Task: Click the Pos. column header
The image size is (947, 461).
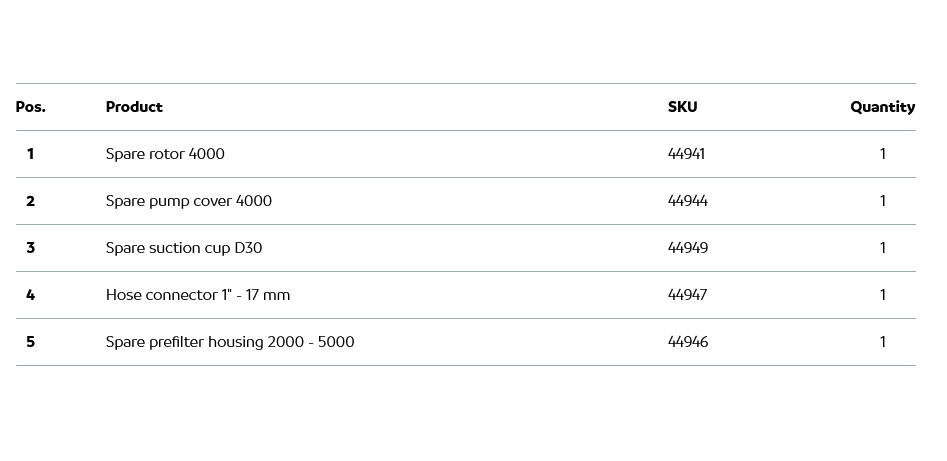Action: point(31,107)
